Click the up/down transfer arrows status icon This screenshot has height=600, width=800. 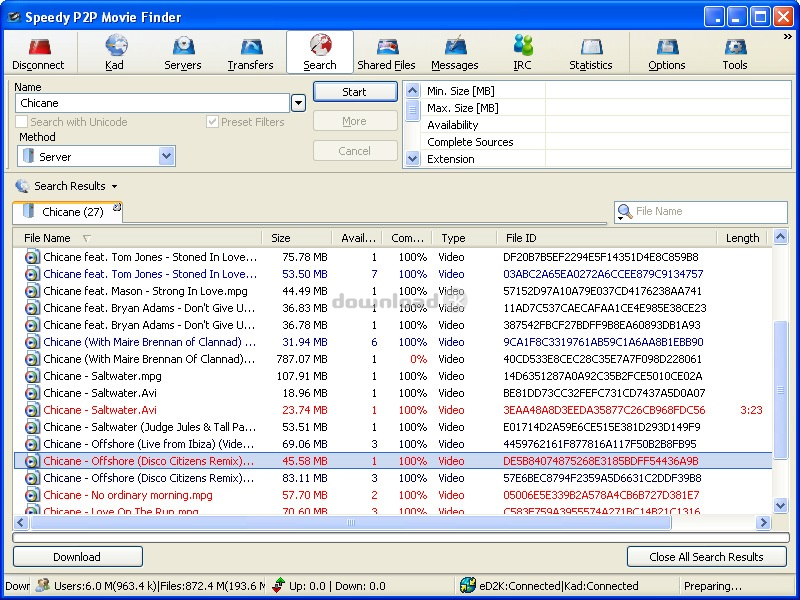point(279,586)
